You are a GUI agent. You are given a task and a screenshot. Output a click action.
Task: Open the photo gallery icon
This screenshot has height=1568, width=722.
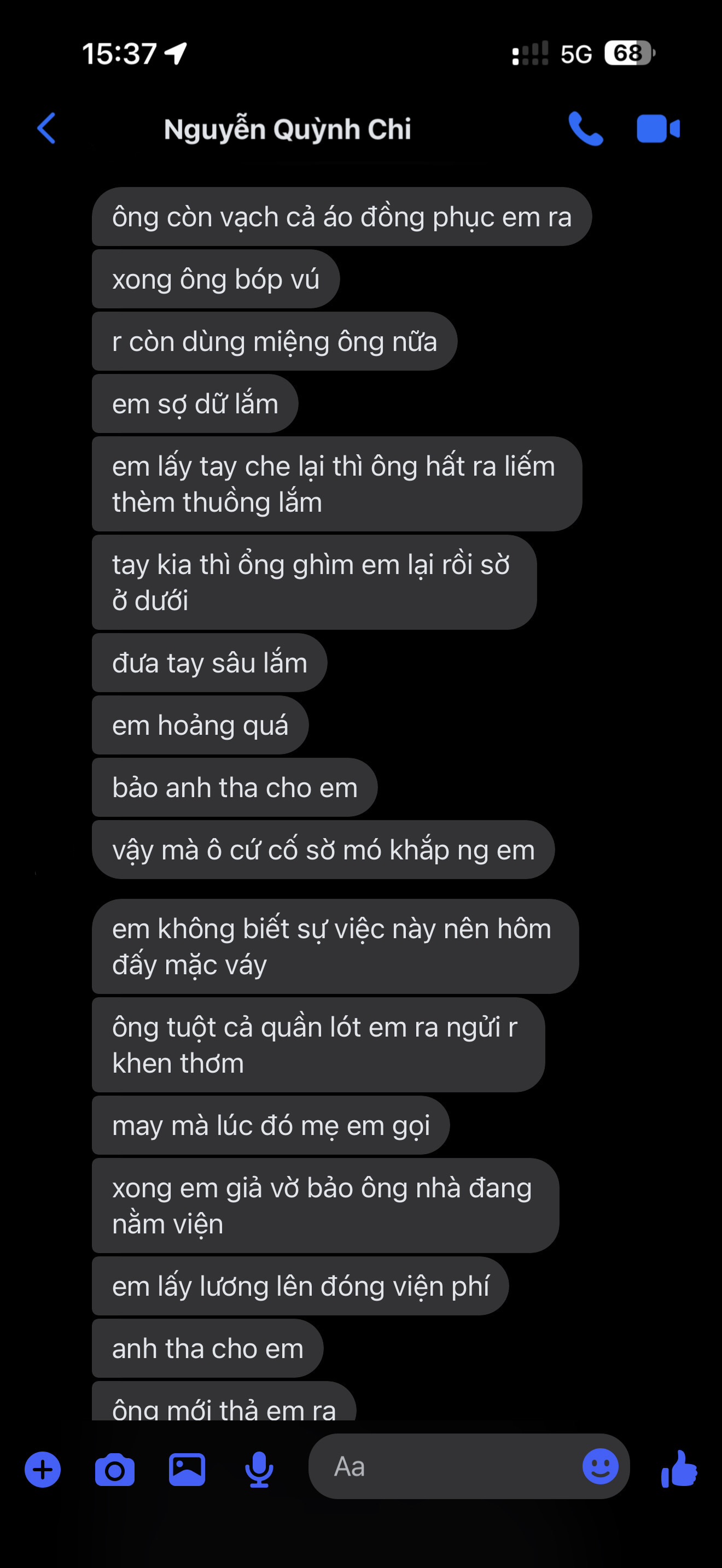tap(187, 1470)
